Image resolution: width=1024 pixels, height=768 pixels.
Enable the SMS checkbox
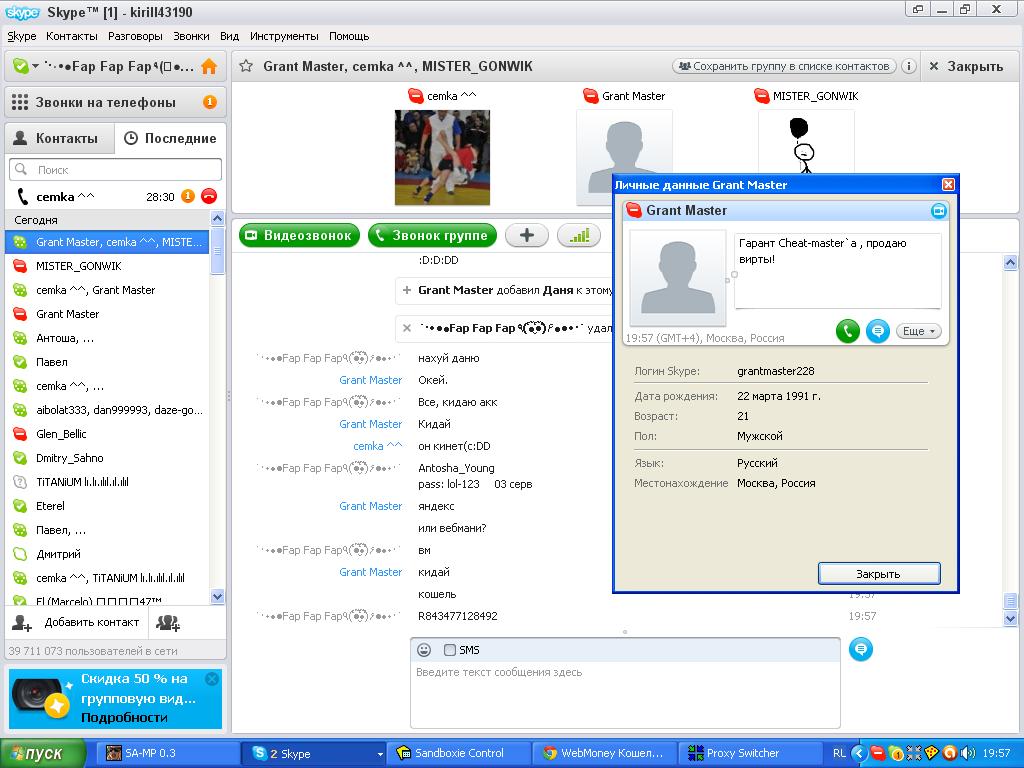449,650
